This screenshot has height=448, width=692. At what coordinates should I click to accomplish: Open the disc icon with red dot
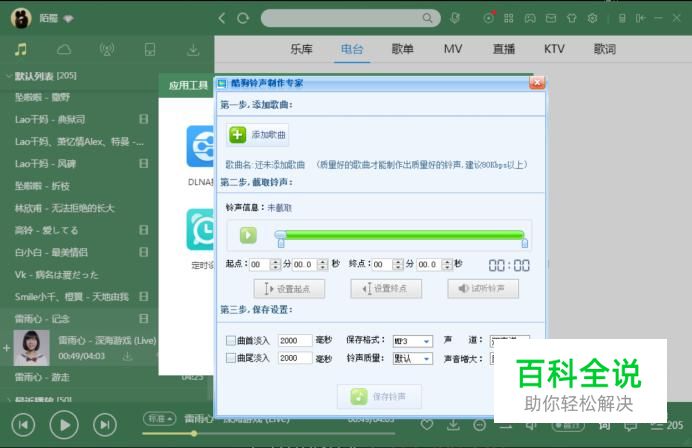coord(489,18)
